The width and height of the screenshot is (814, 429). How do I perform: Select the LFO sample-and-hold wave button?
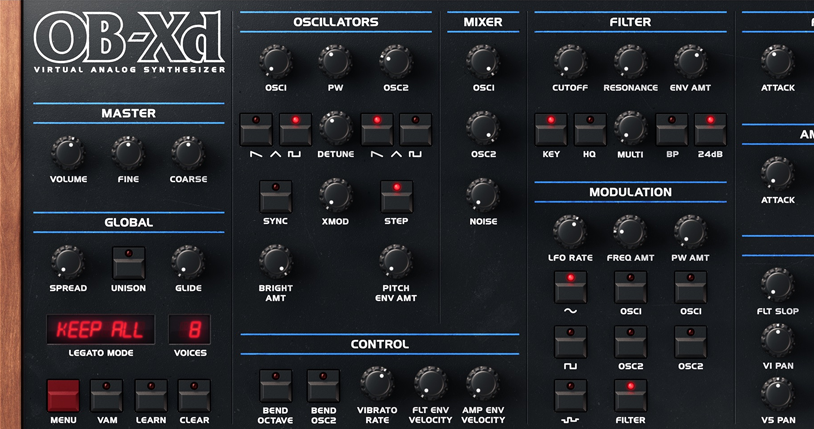click(x=570, y=396)
